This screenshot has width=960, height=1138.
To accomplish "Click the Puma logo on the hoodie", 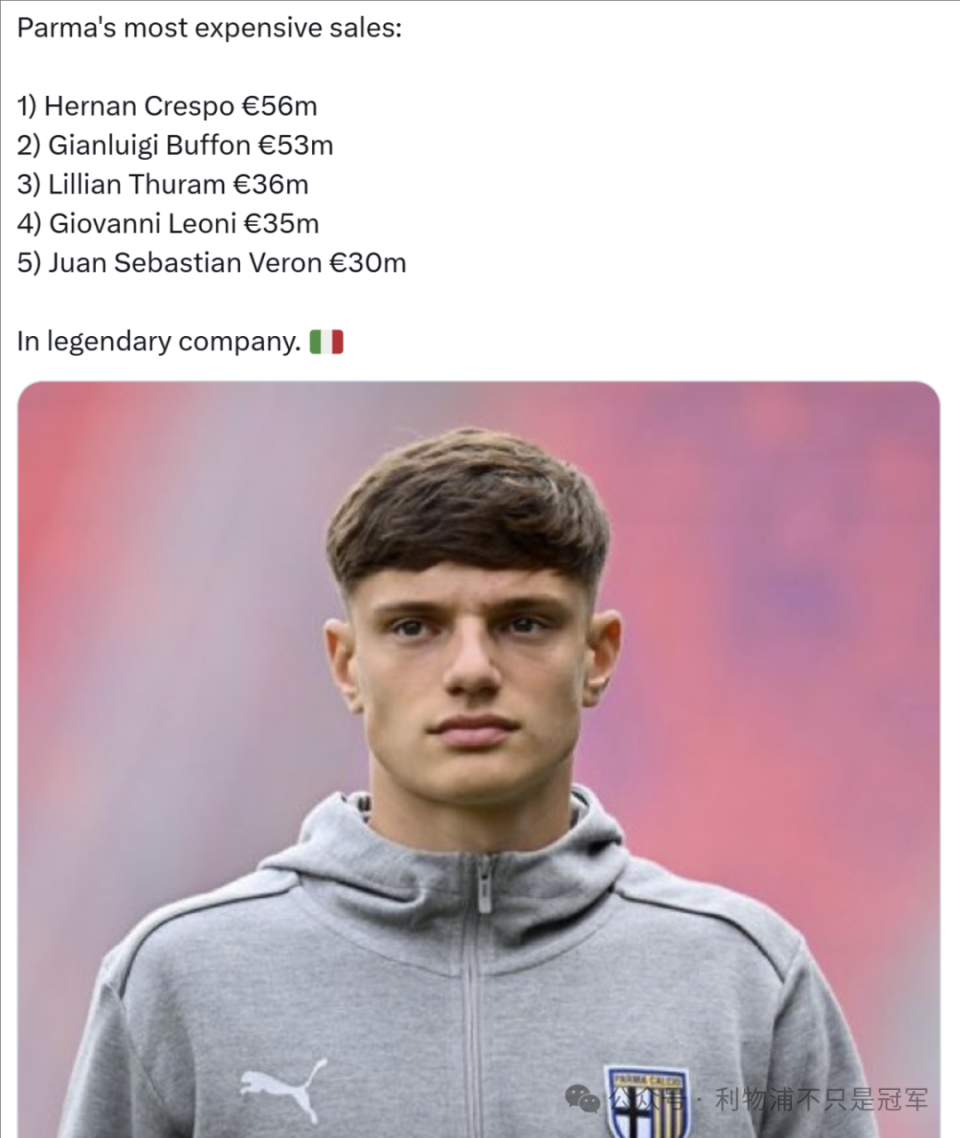I will click(284, 1088).
